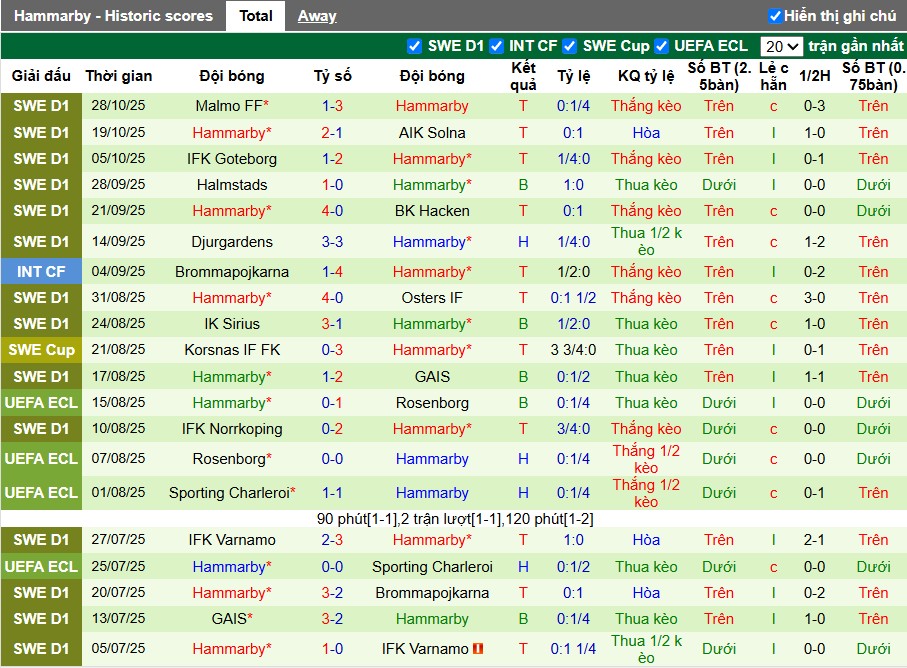Screen dimensions: 907x668
Task: Select the Total tab
Action: pyautogui.click(x=255, y=15)
